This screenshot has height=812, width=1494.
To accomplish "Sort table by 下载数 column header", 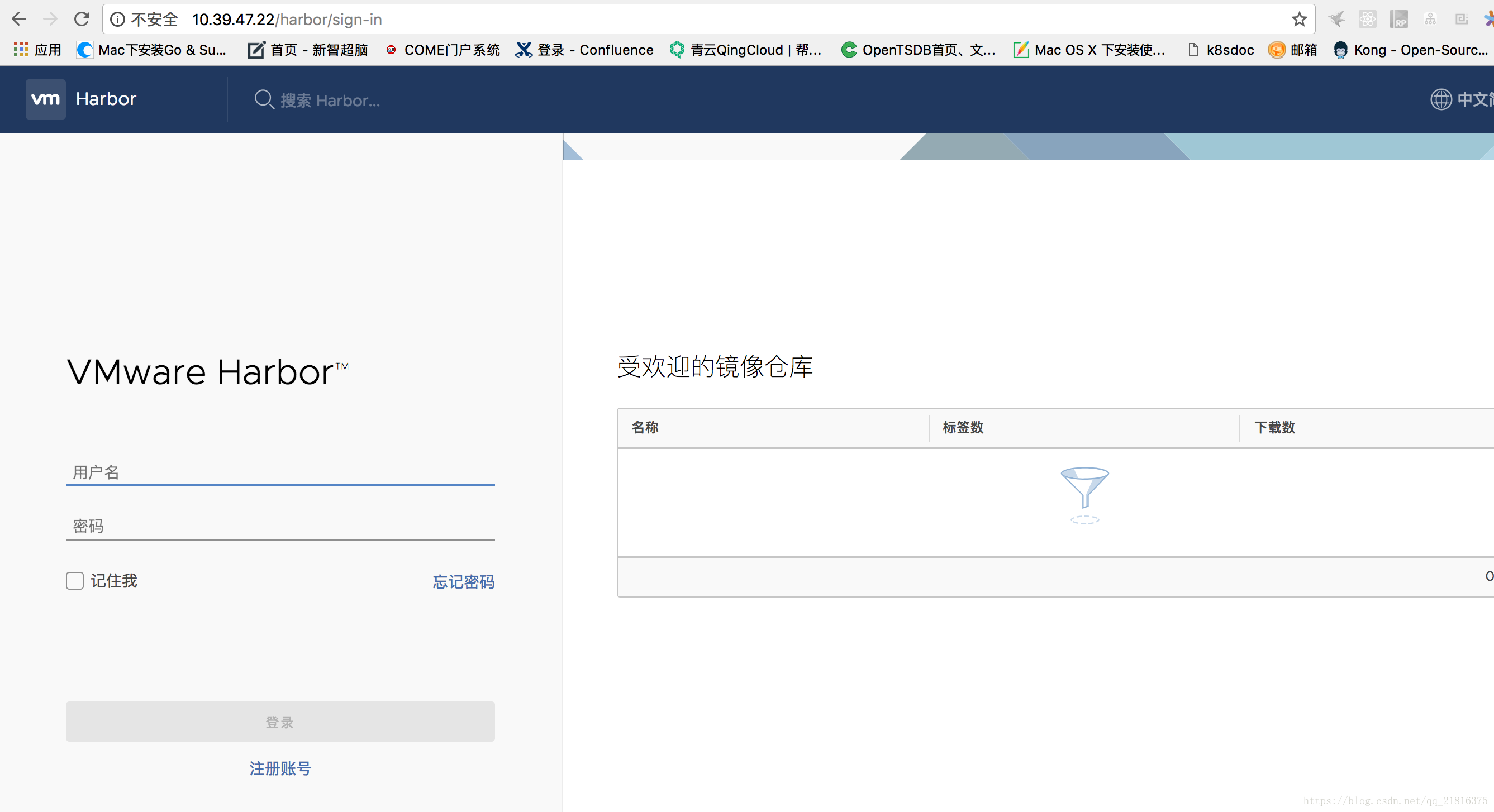I will 1274,428.
